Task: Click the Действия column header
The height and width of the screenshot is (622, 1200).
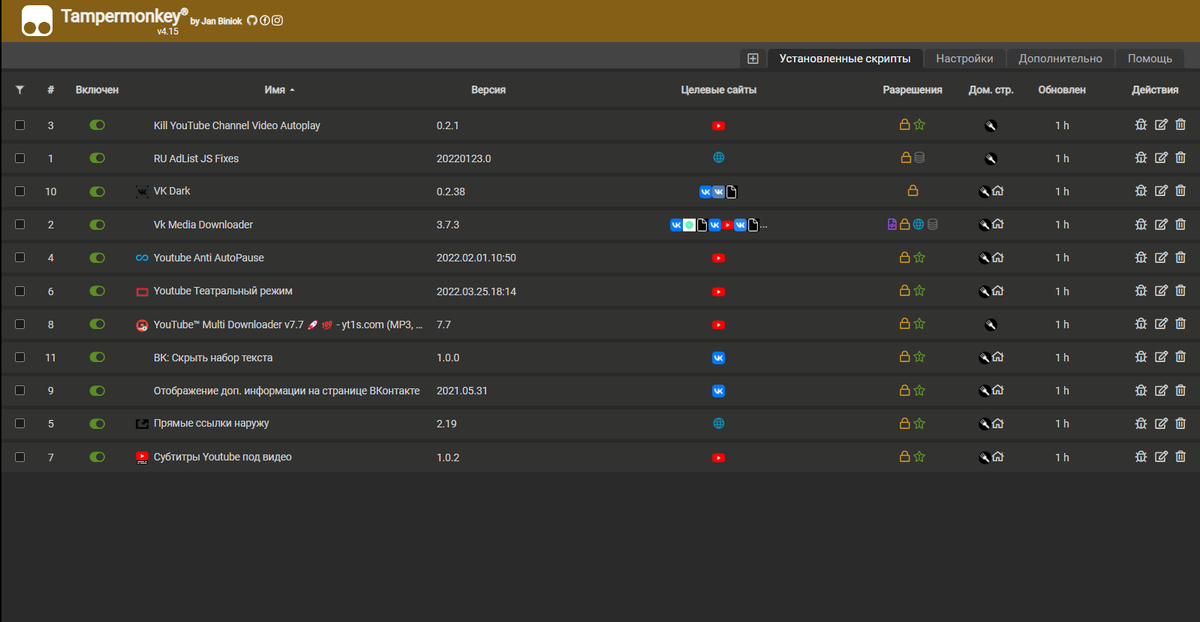Action: (1155, 90)
